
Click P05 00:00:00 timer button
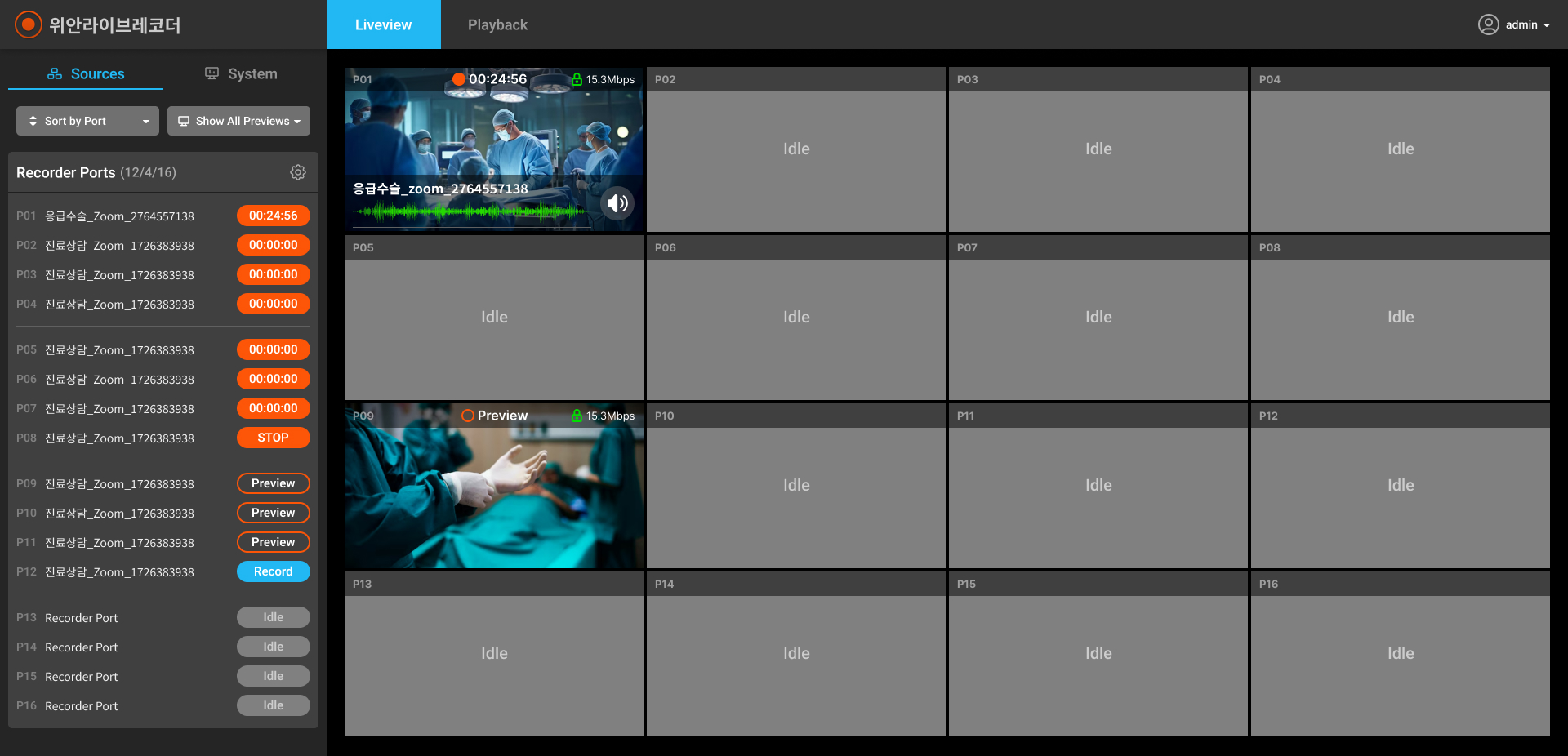274,349
